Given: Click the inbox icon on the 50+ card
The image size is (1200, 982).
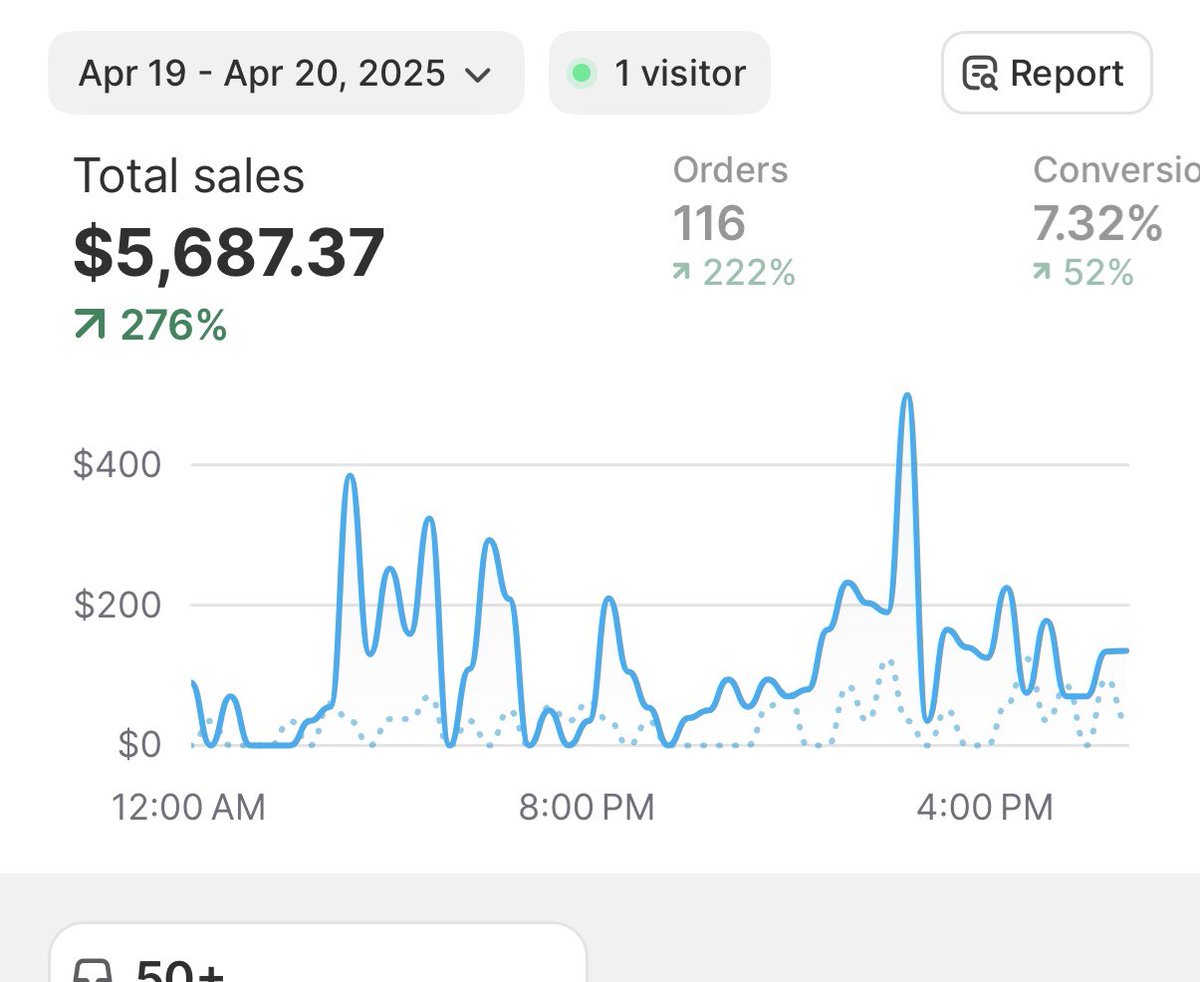Looking at the screenshot, I should point(94,972).
